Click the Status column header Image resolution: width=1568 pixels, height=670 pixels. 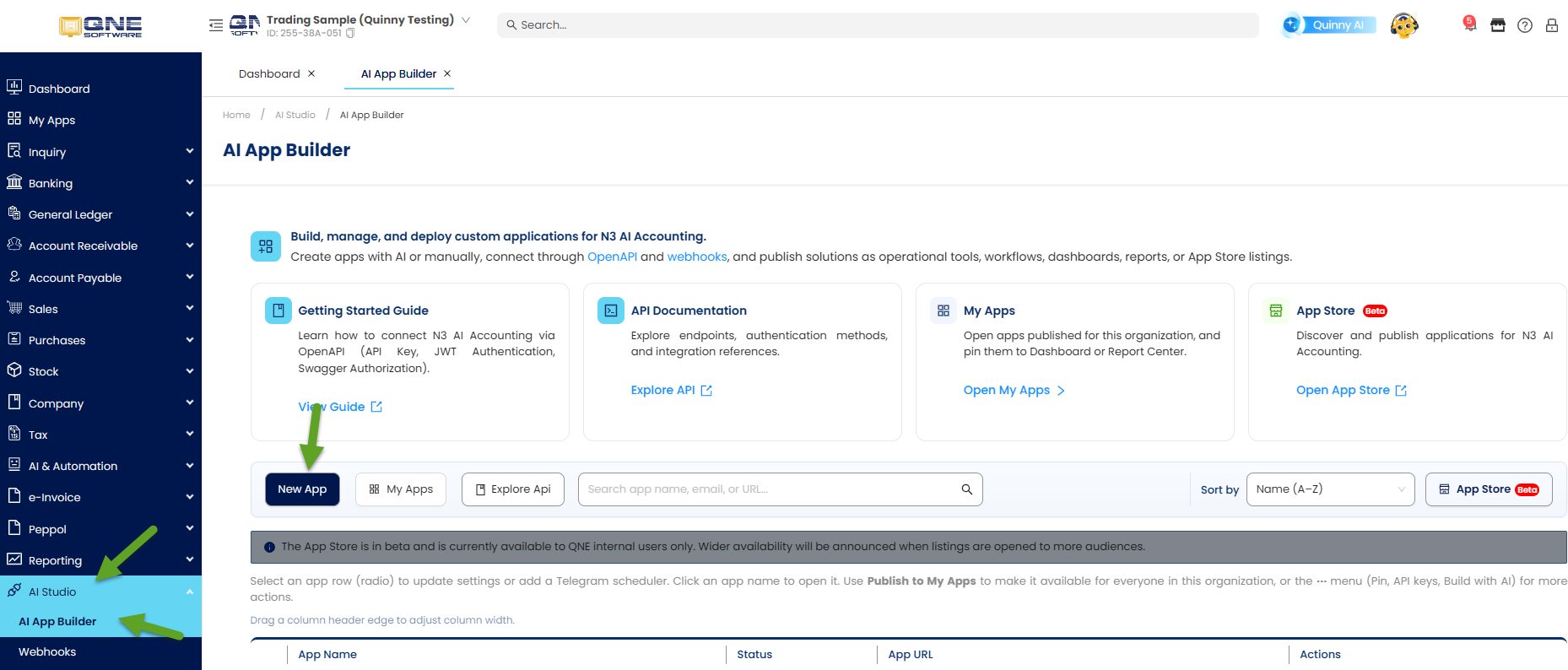(x=754, y=655)
